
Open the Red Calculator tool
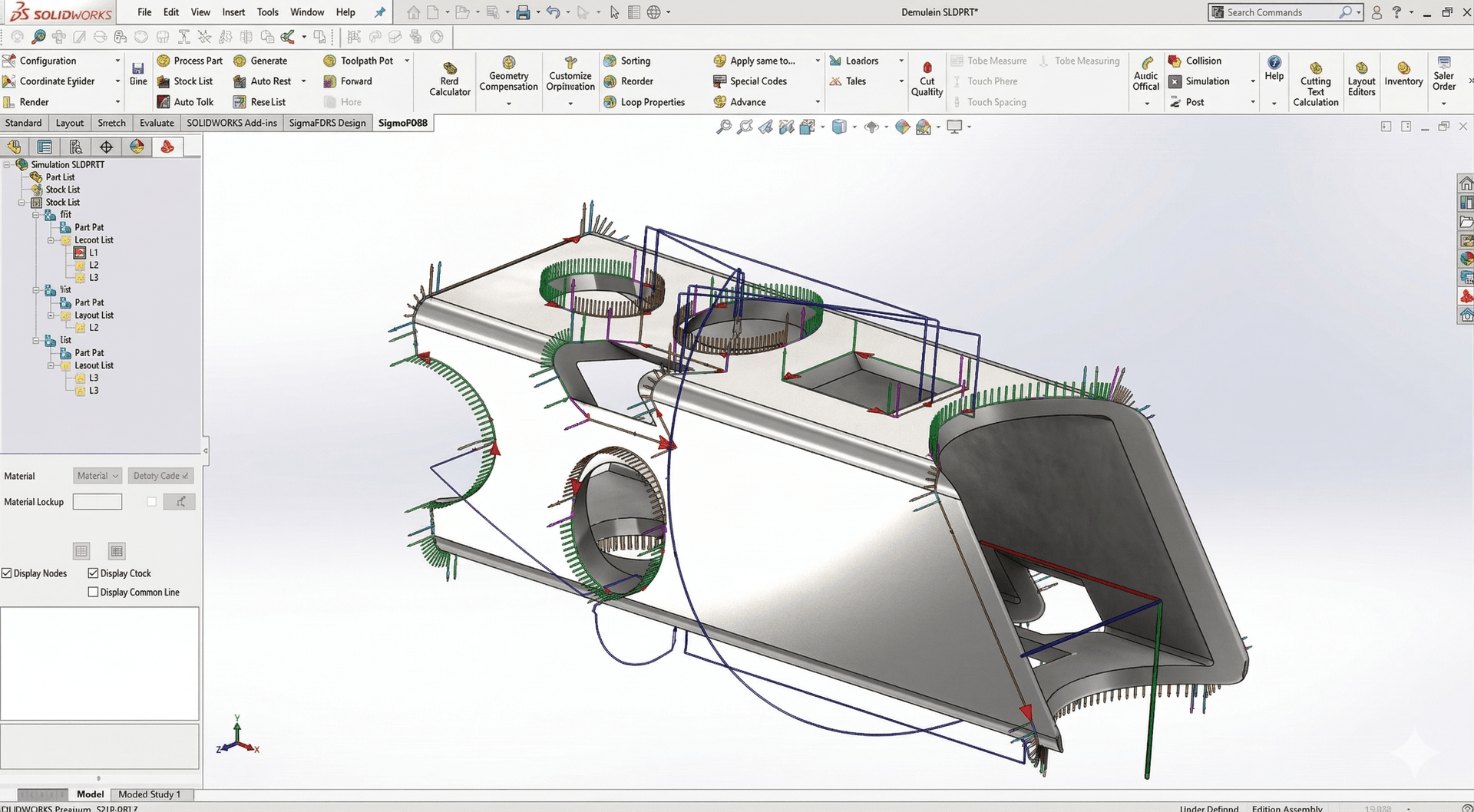pos(450,79)
